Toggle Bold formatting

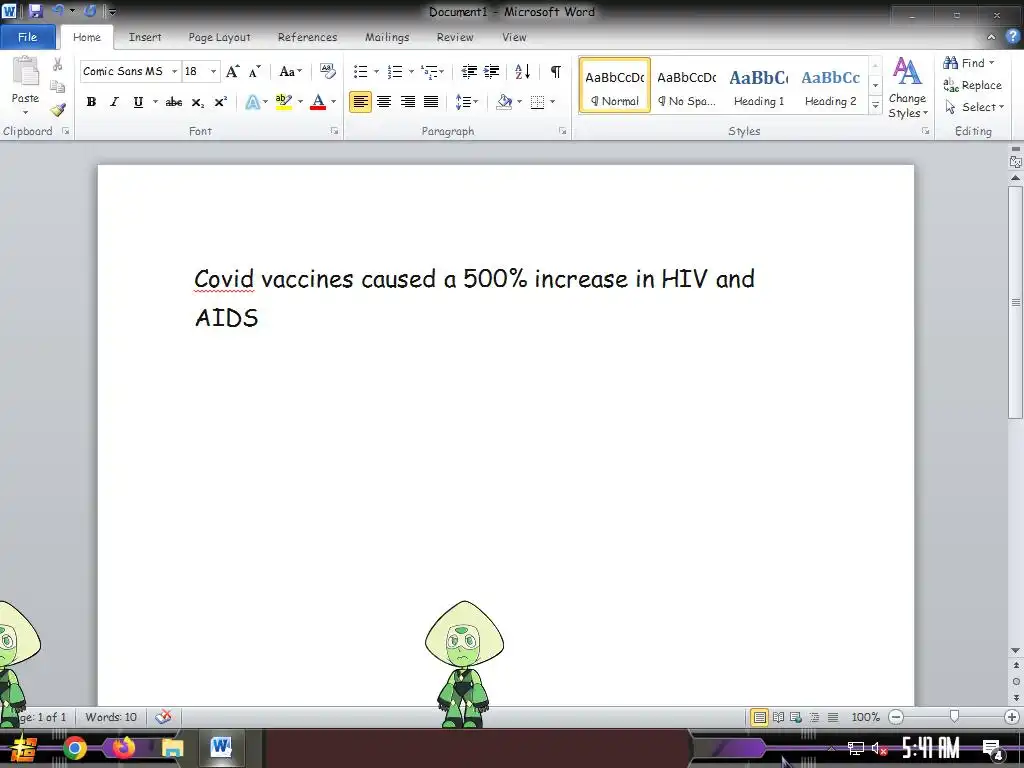[91, 102]
